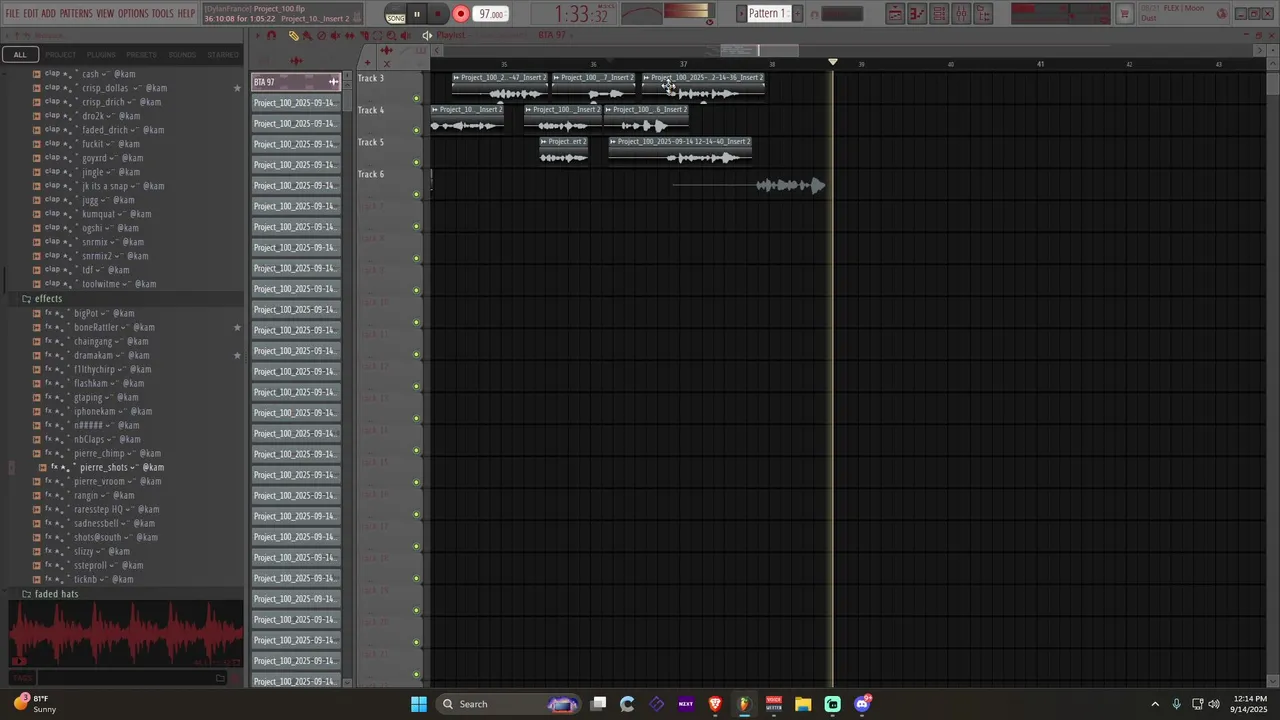Open the Pattern 1 selector dropdown
The width and height of the screenshot is (1280, 720).
(767, 14)
